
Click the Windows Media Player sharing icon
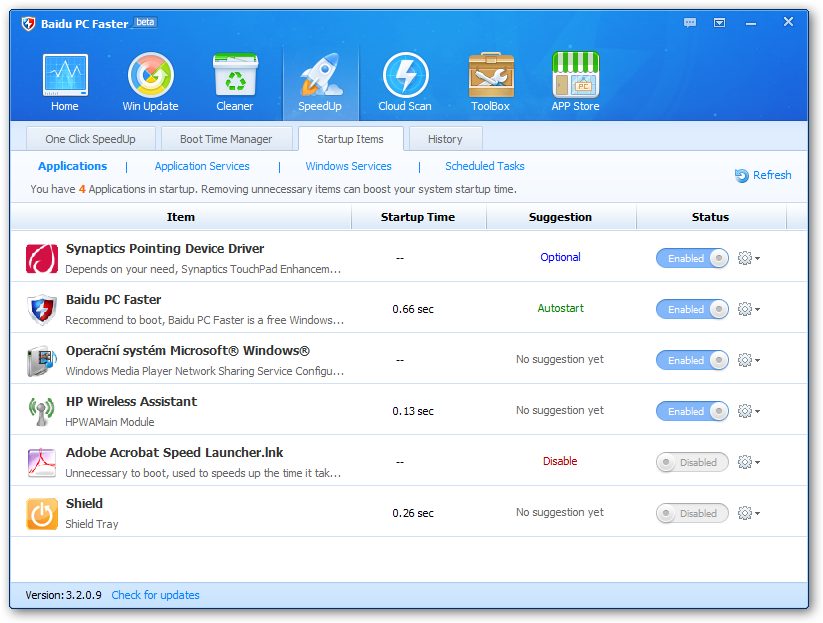click(x=42, y=360)
